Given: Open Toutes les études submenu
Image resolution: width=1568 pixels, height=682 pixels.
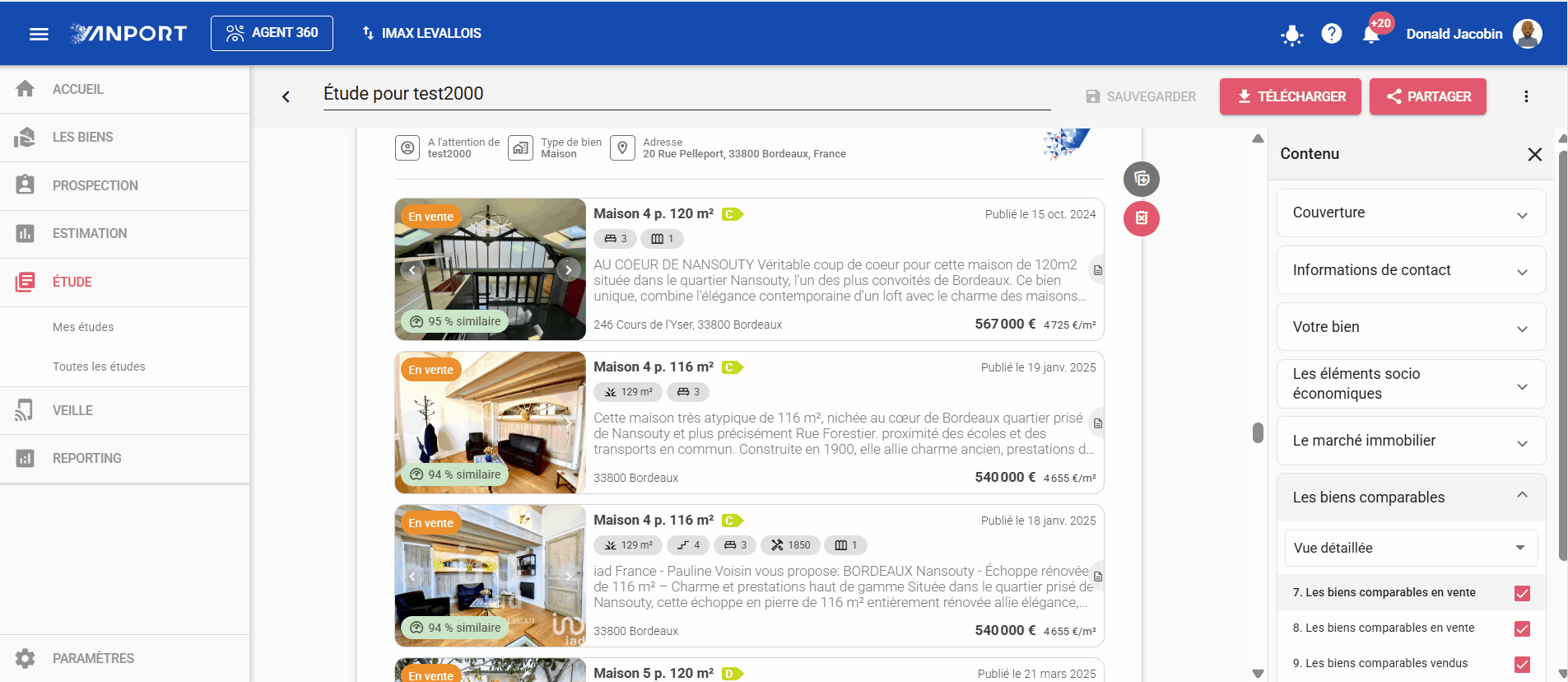Looking at the screenshot, I should click(99, 367).
